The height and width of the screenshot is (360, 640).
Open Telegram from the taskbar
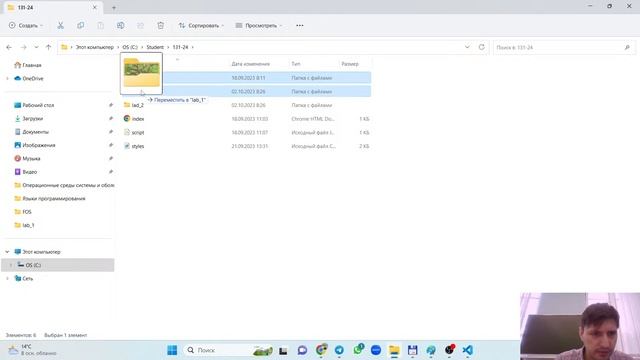339,350
